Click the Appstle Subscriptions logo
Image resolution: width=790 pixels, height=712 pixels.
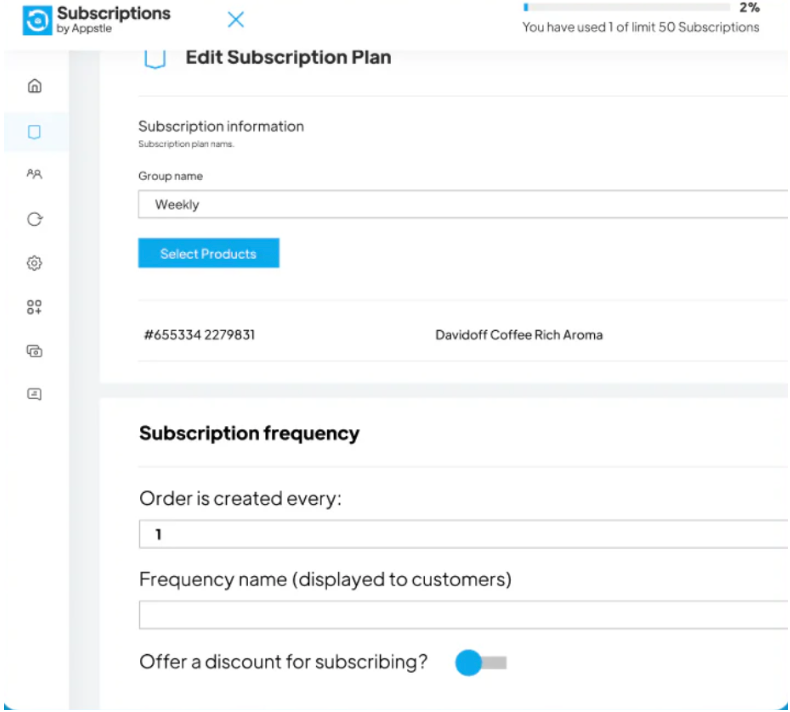[37, 21]
